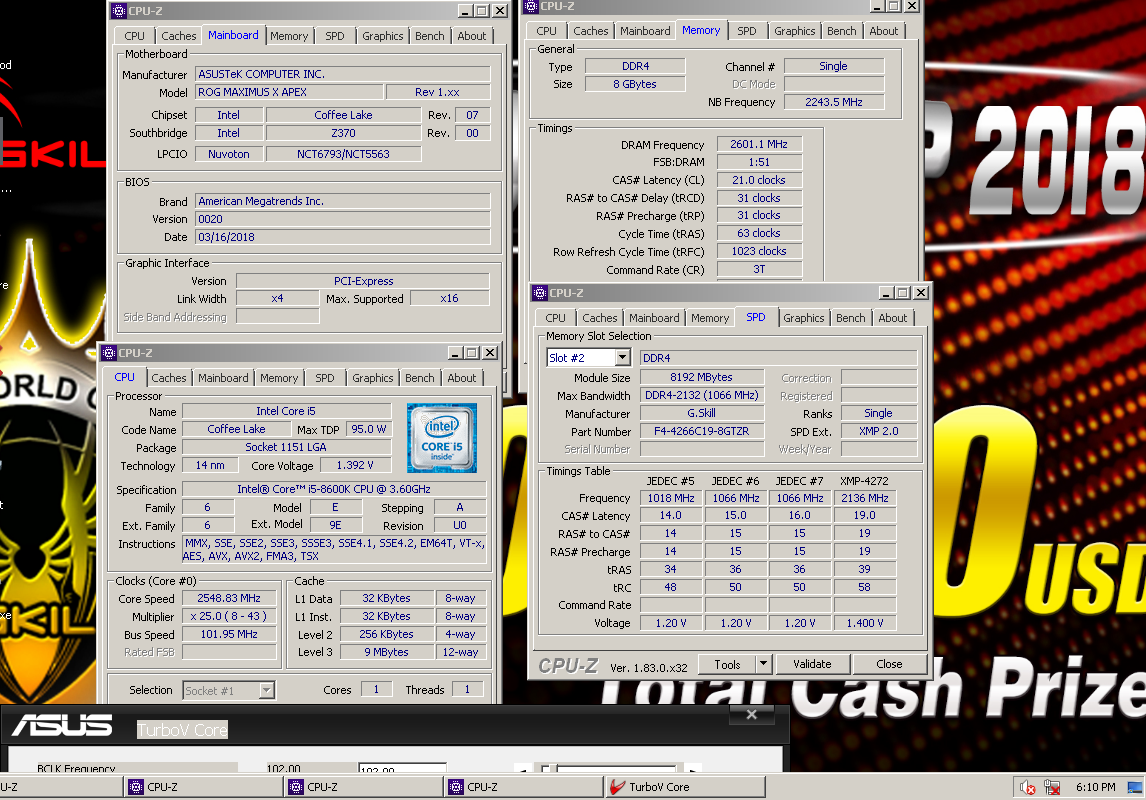Click the 'DDR4-2132 (1066 MHz)' max bandwidth field
The width and height of the screenshot is (1146, 800).
[x=702, y=395]
